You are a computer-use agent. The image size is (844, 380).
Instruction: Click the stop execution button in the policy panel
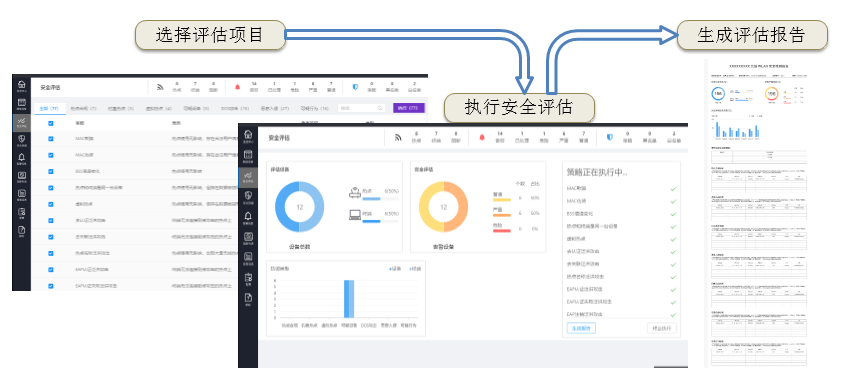coord(662,328)
